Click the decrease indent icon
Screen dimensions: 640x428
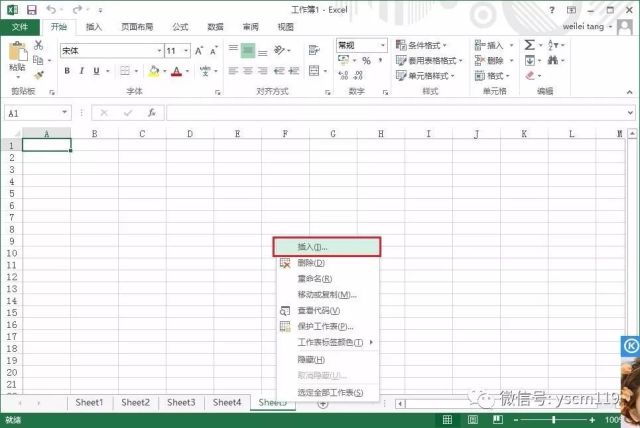point(279,71)
